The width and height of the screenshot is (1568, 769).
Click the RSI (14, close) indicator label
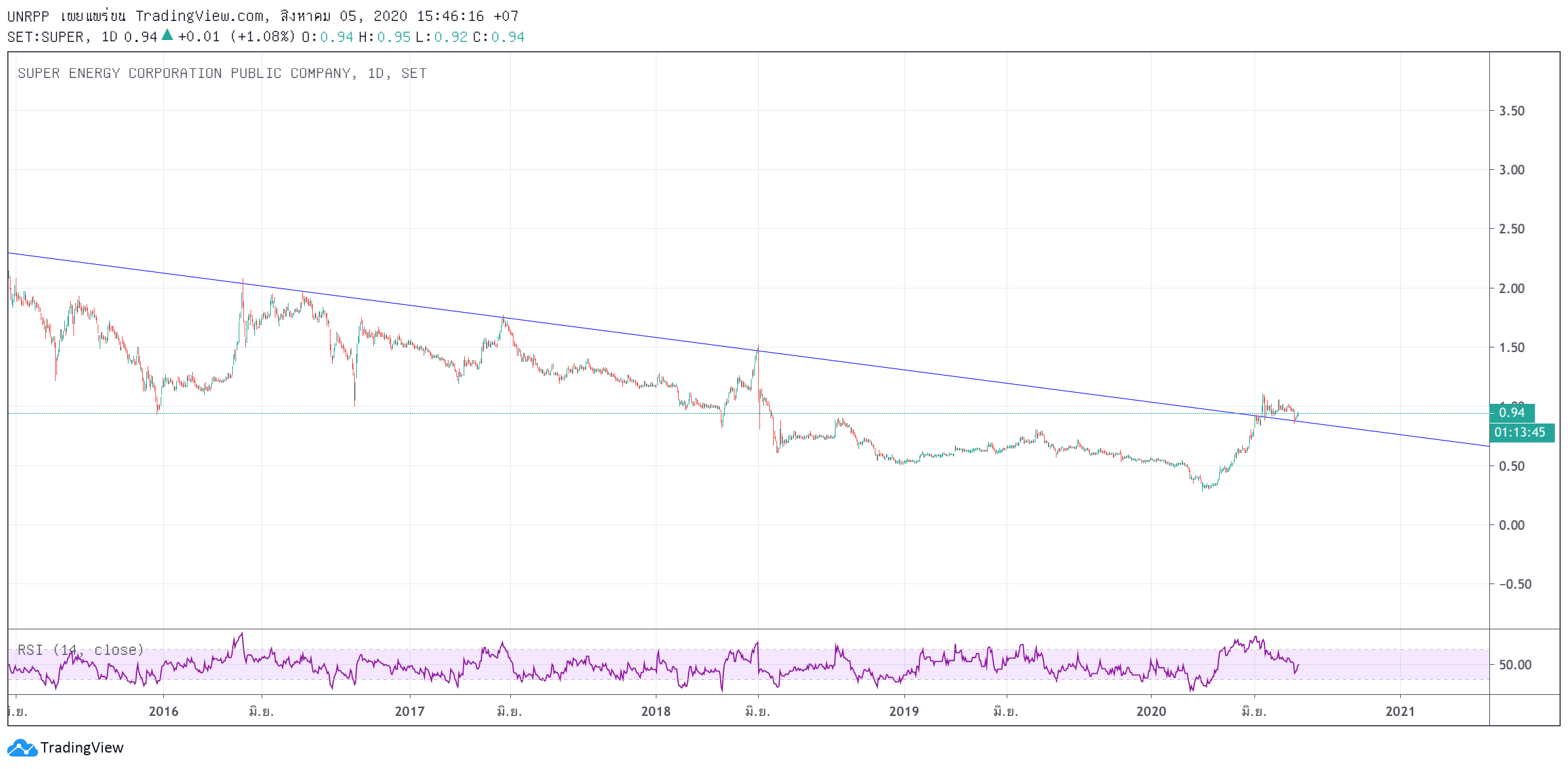(x=81, y=650)
